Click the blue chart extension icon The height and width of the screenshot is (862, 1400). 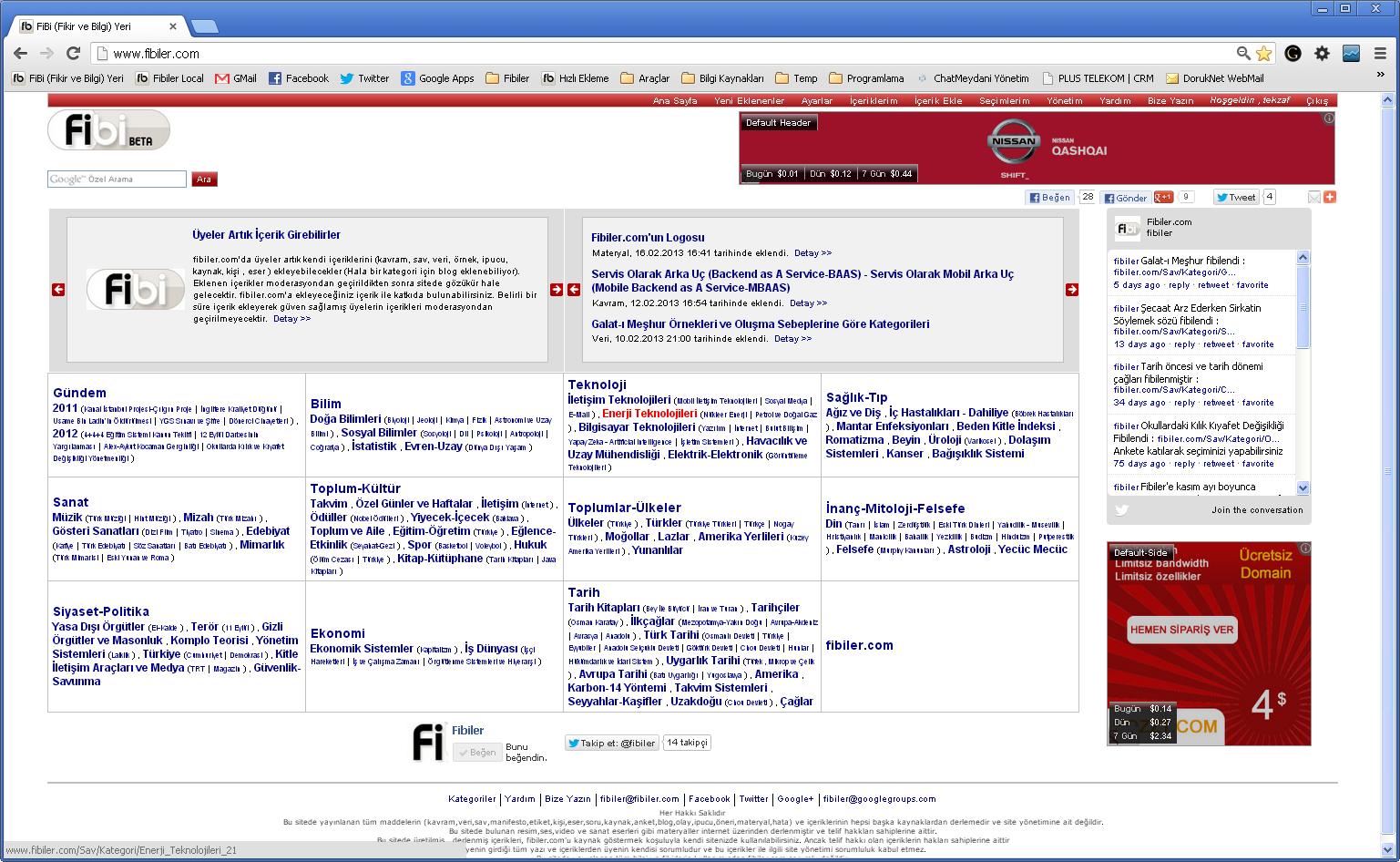1351,54
